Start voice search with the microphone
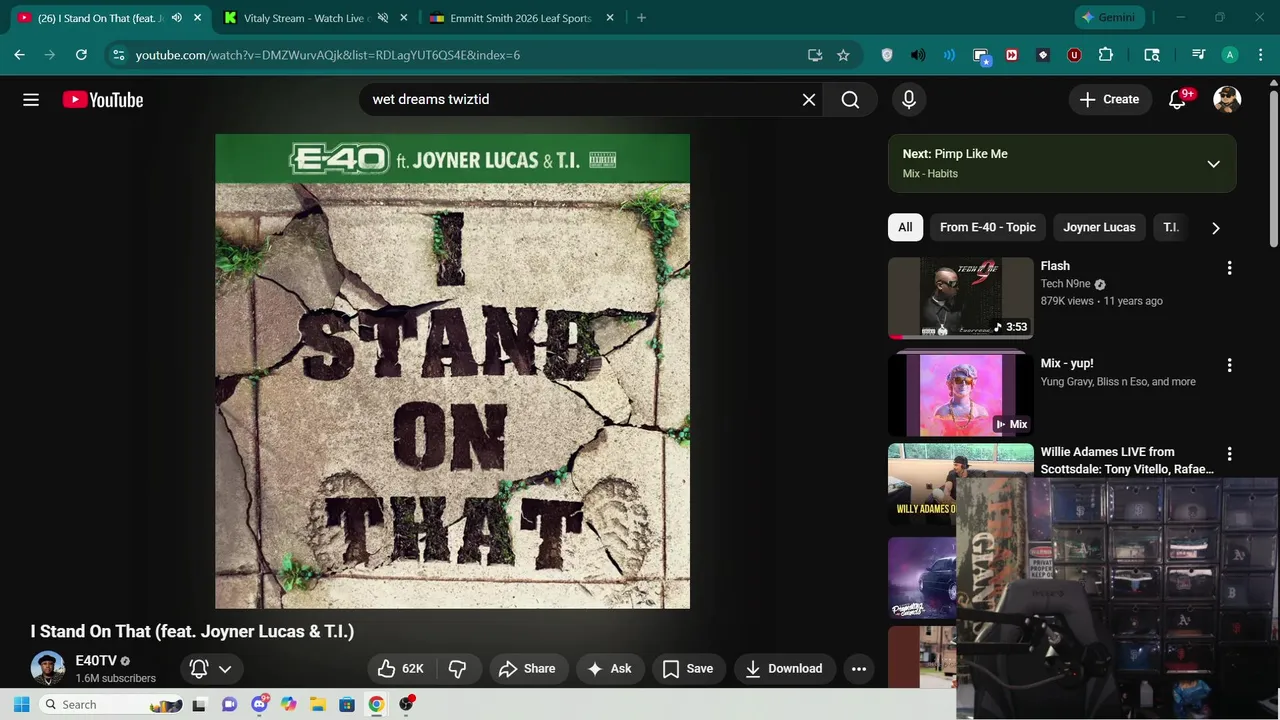The height and width of the screenshot is (720, 1280). [909, 100]
